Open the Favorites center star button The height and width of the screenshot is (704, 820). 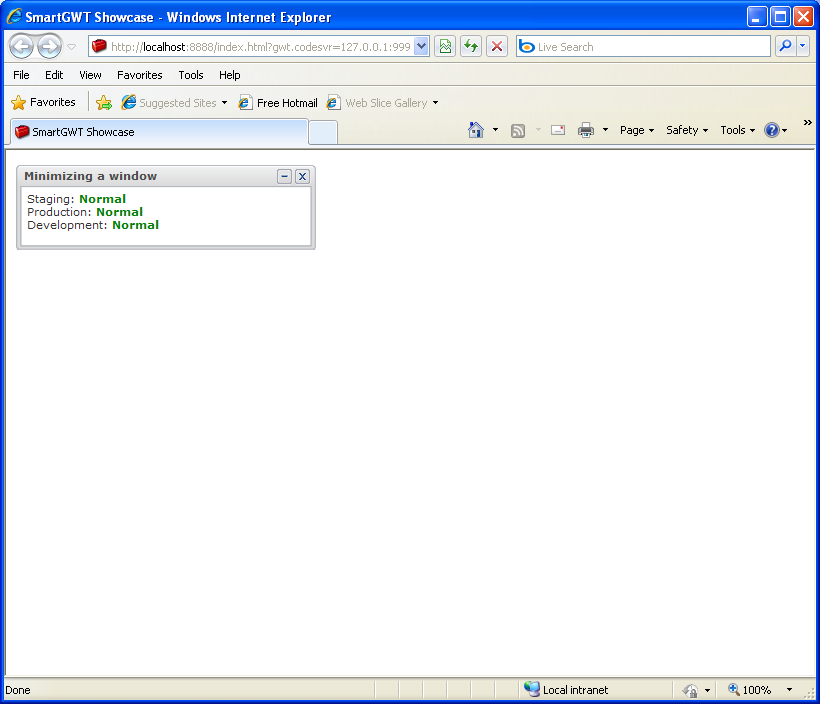coord(43,103)
